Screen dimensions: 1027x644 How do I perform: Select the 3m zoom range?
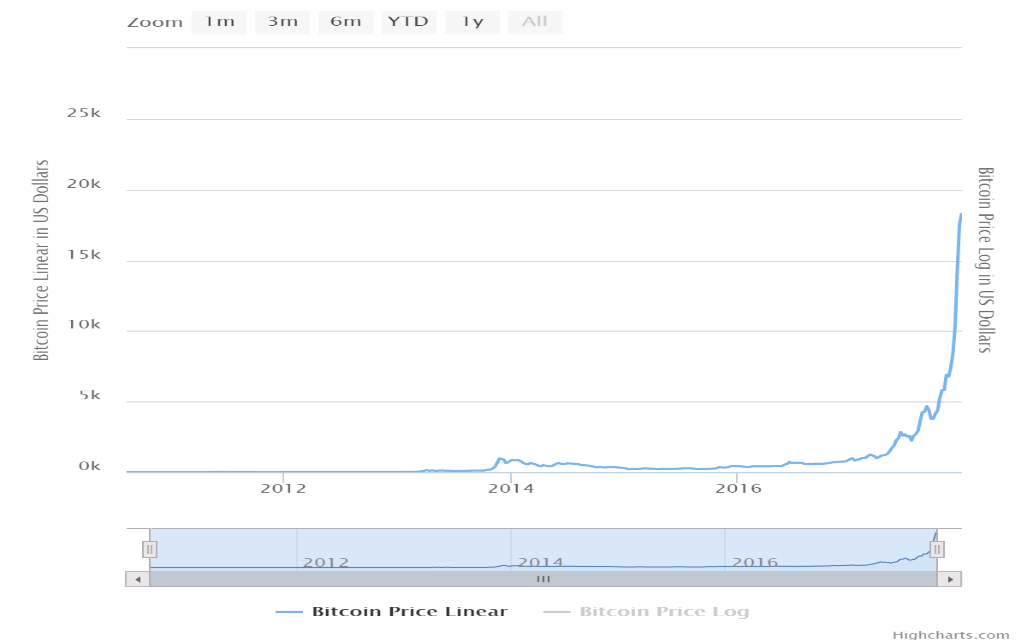[x=282, y=22]
